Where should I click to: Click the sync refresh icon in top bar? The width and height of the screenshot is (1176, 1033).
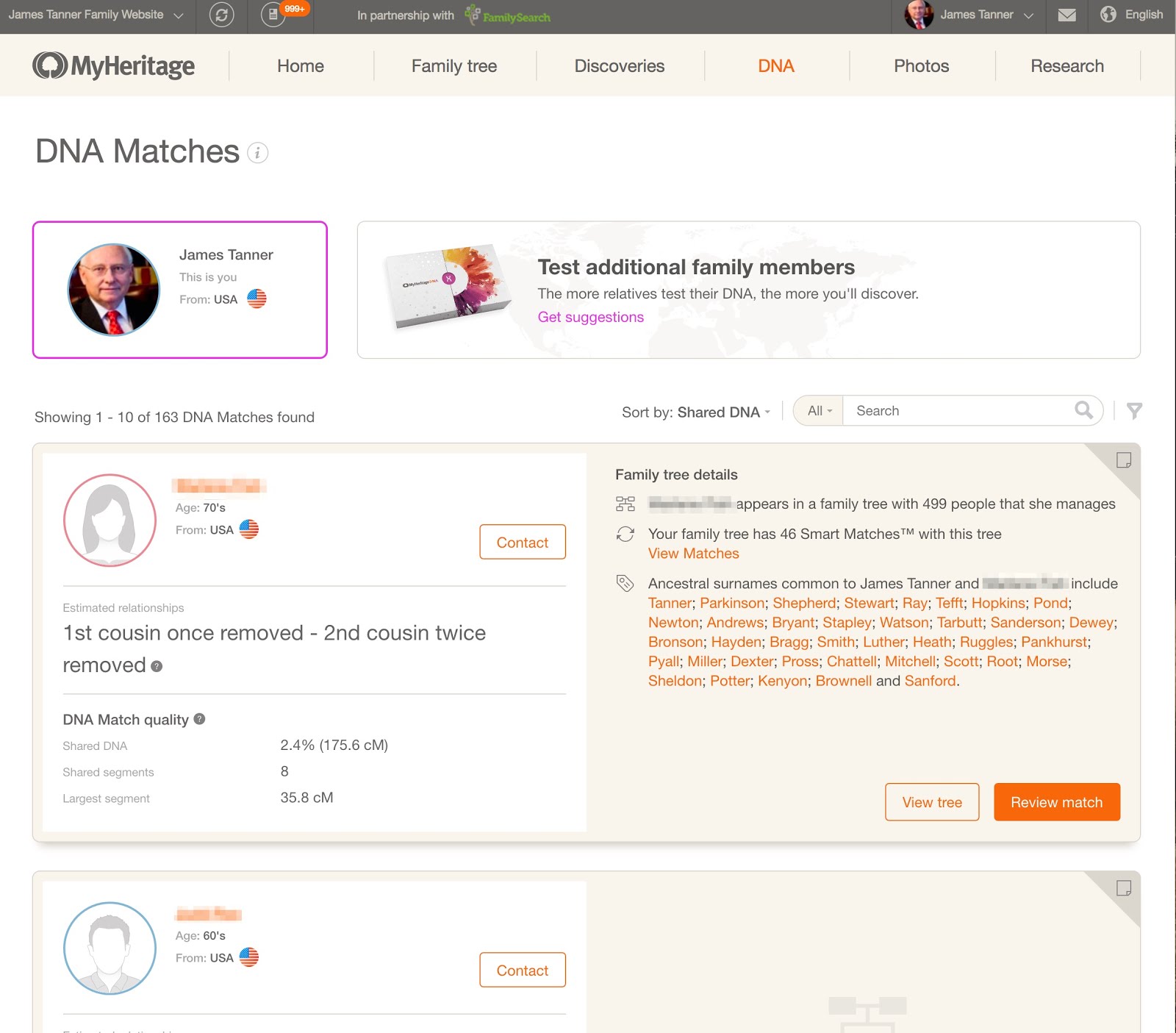point(221,15)
